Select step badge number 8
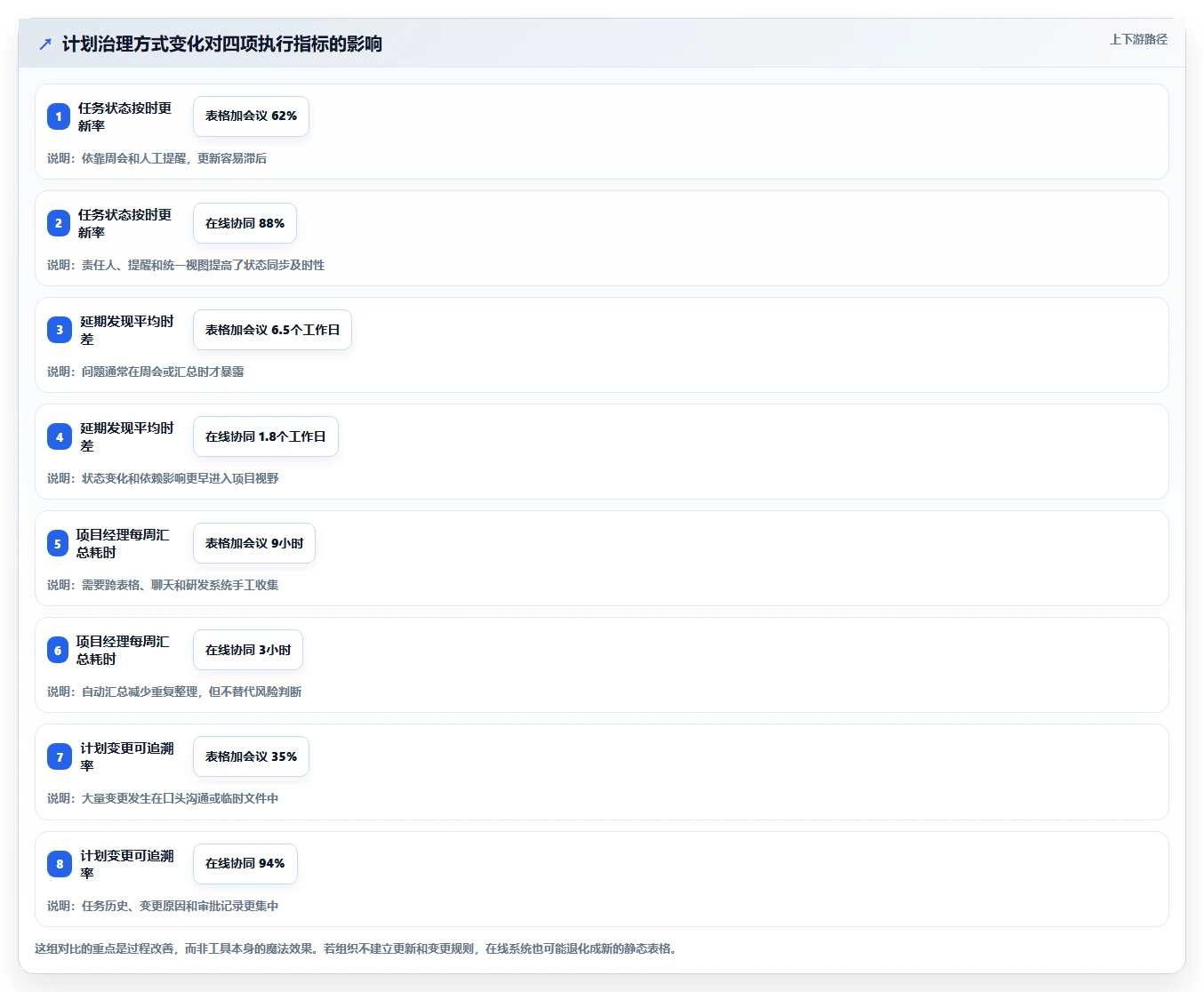The width and height of the screenshot is (1204, 992). 60,864
